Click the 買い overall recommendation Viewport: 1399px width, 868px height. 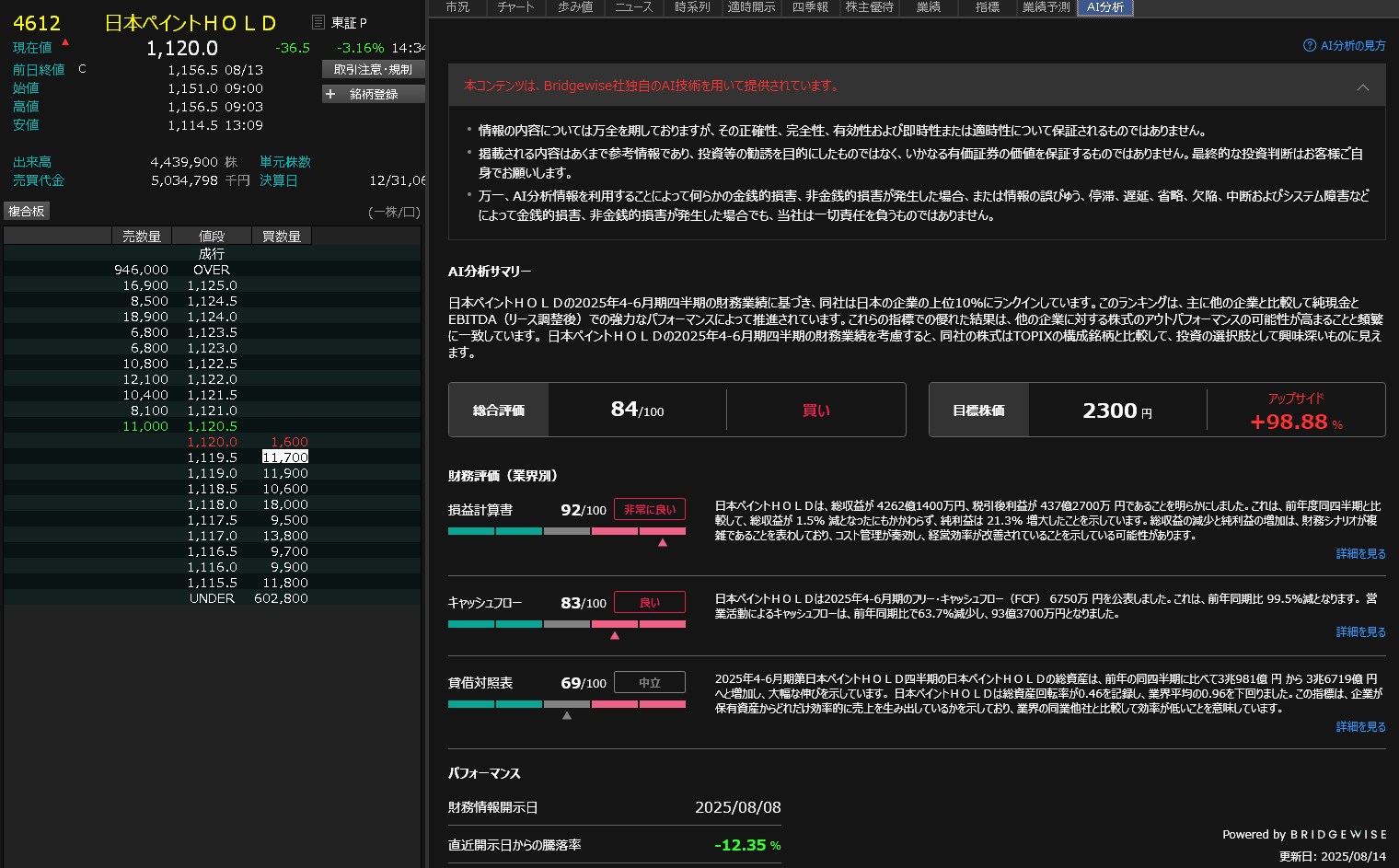tap(816, 411)
